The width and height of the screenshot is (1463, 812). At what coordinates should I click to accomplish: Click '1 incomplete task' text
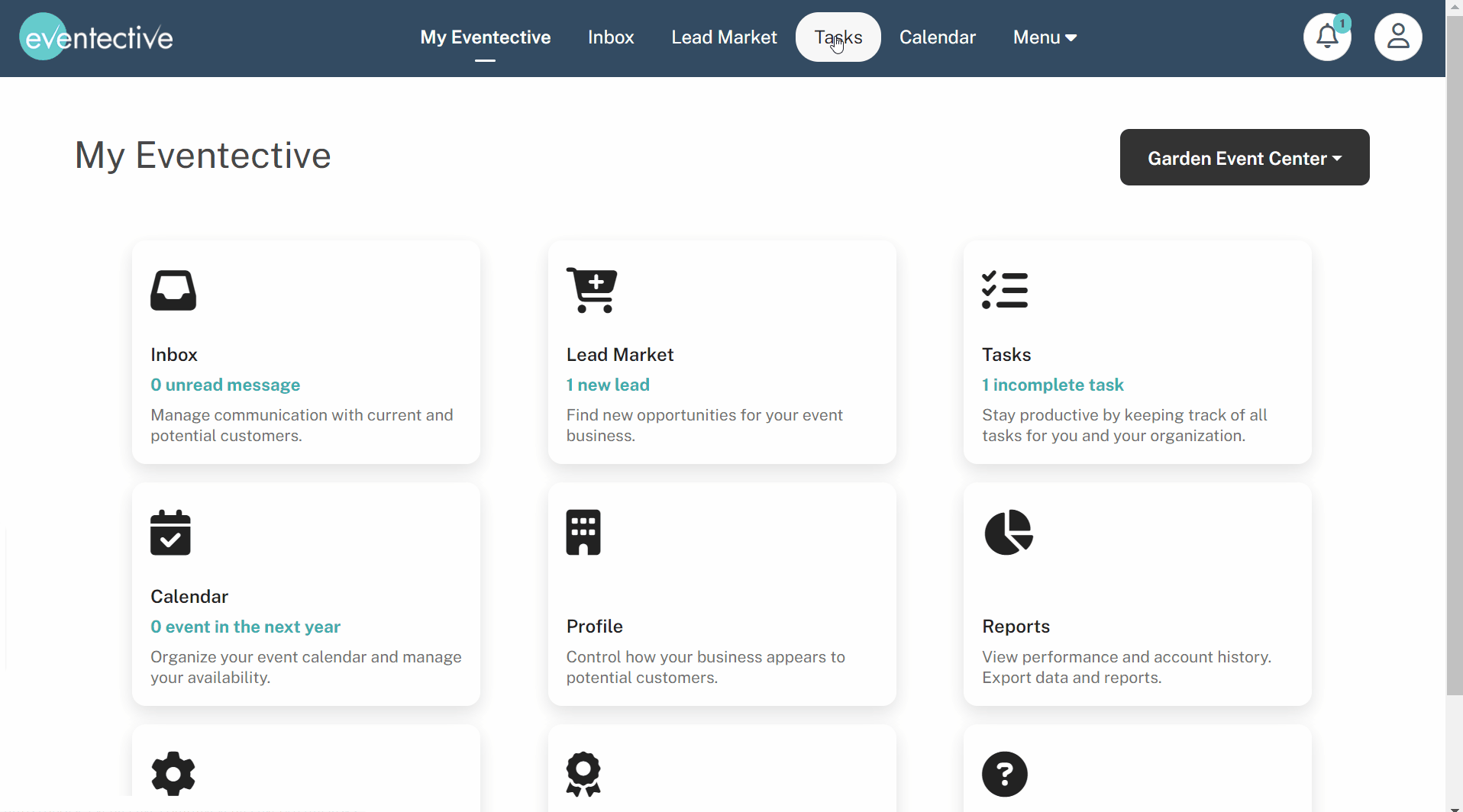[x=1053, y=385]
